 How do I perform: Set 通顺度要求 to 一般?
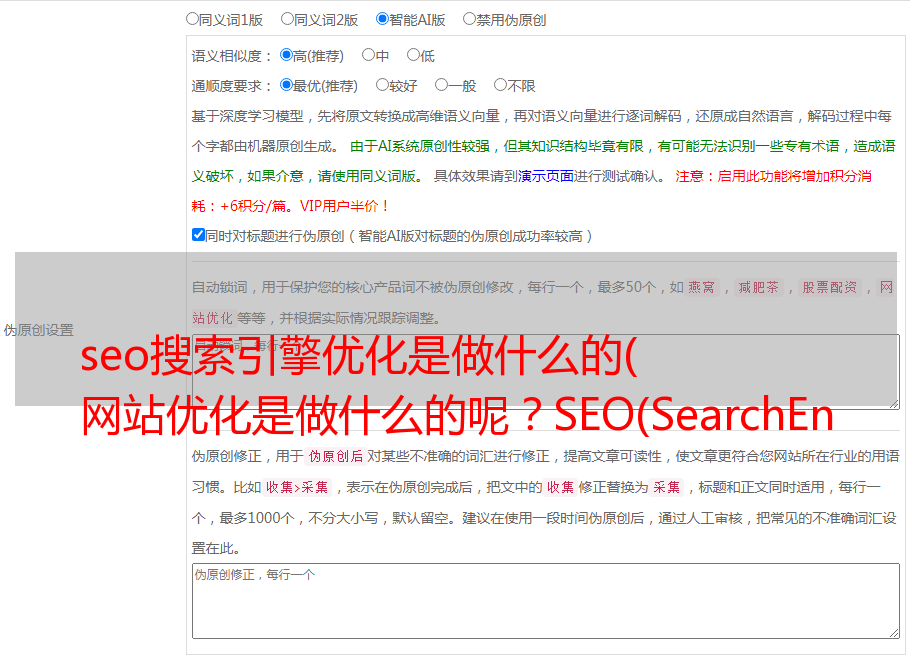tap(441, 85)
